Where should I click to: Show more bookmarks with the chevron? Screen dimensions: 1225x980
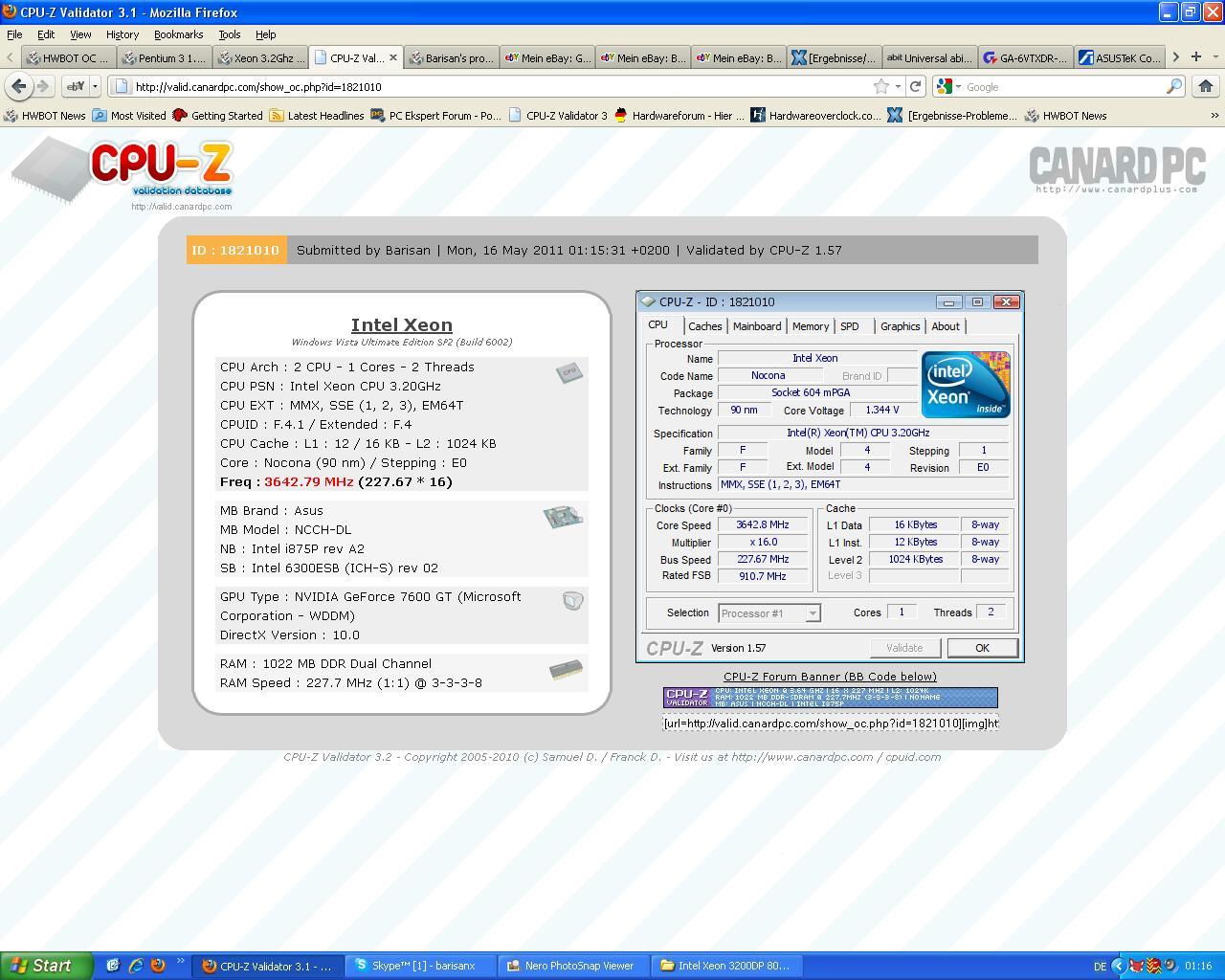pyautogui.click(x=1214, y=115)
